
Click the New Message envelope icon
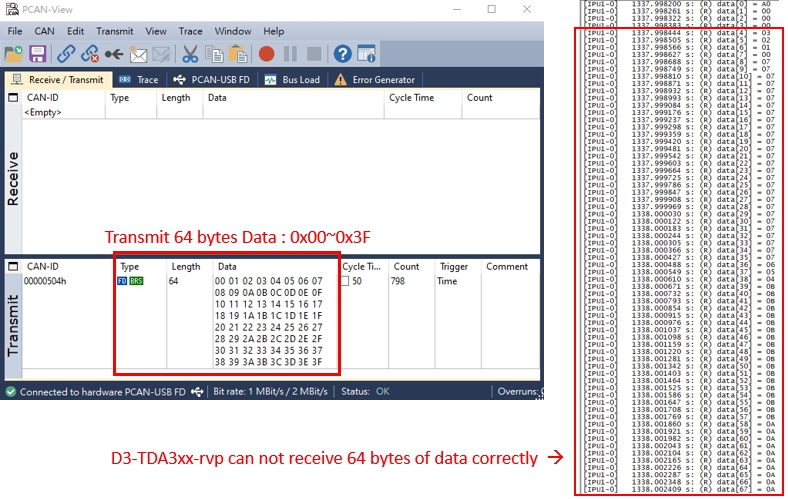pos(138,54)
